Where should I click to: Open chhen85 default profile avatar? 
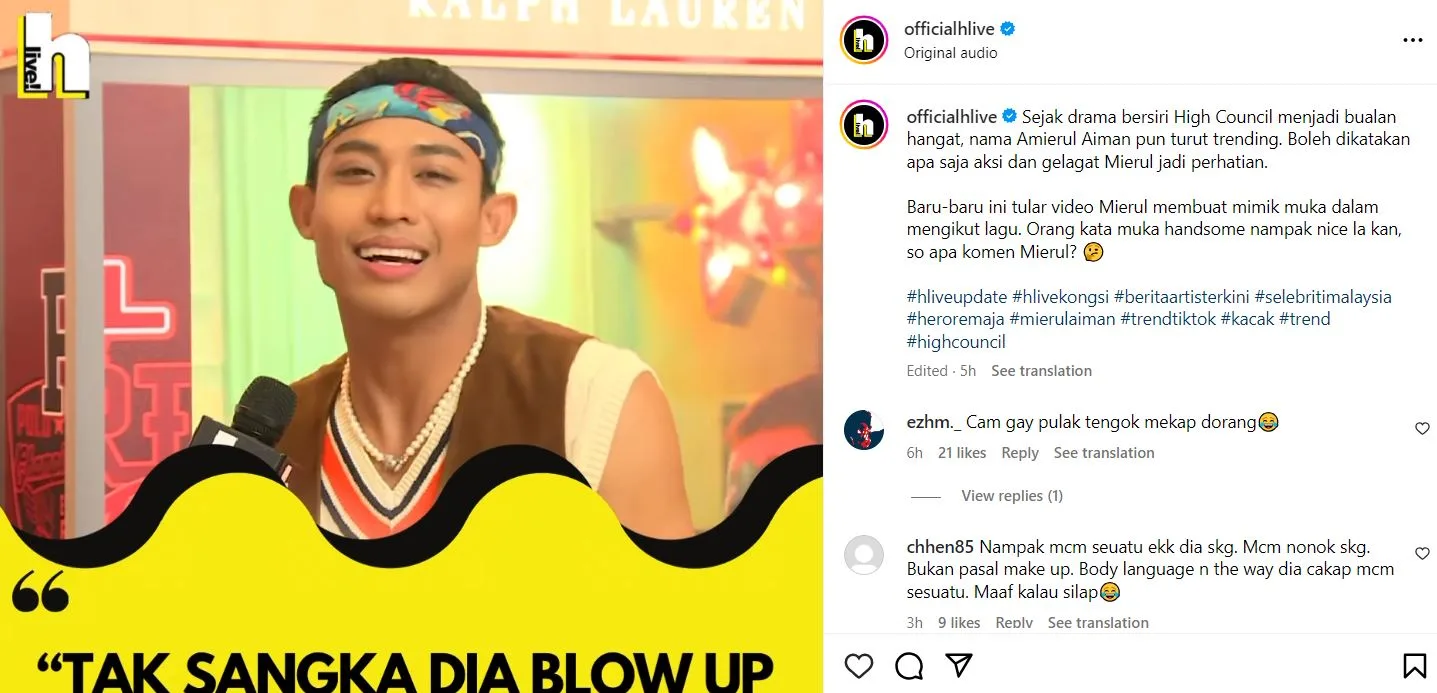(x=864, y=555)
